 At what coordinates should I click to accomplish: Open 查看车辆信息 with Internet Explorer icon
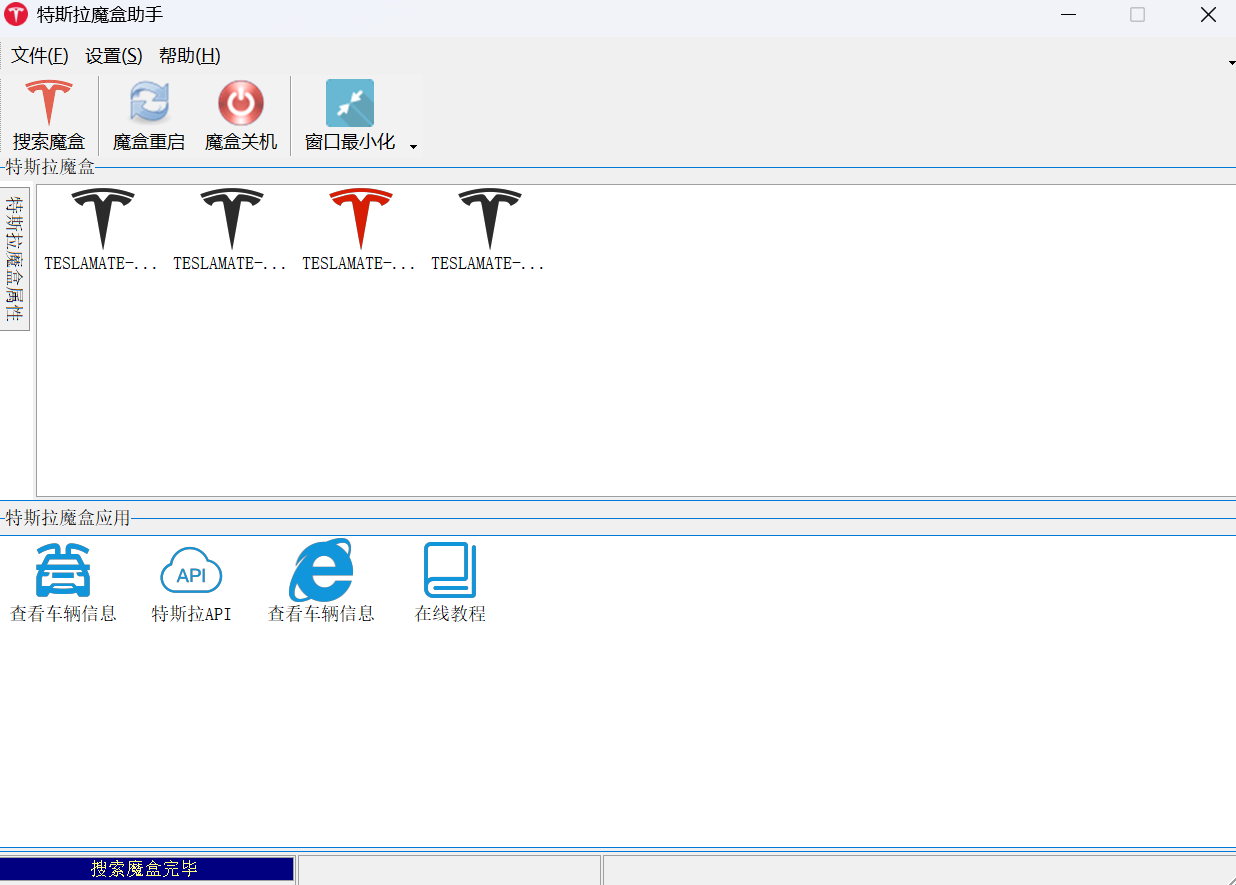pyautogui.click(x=321, y=571)
